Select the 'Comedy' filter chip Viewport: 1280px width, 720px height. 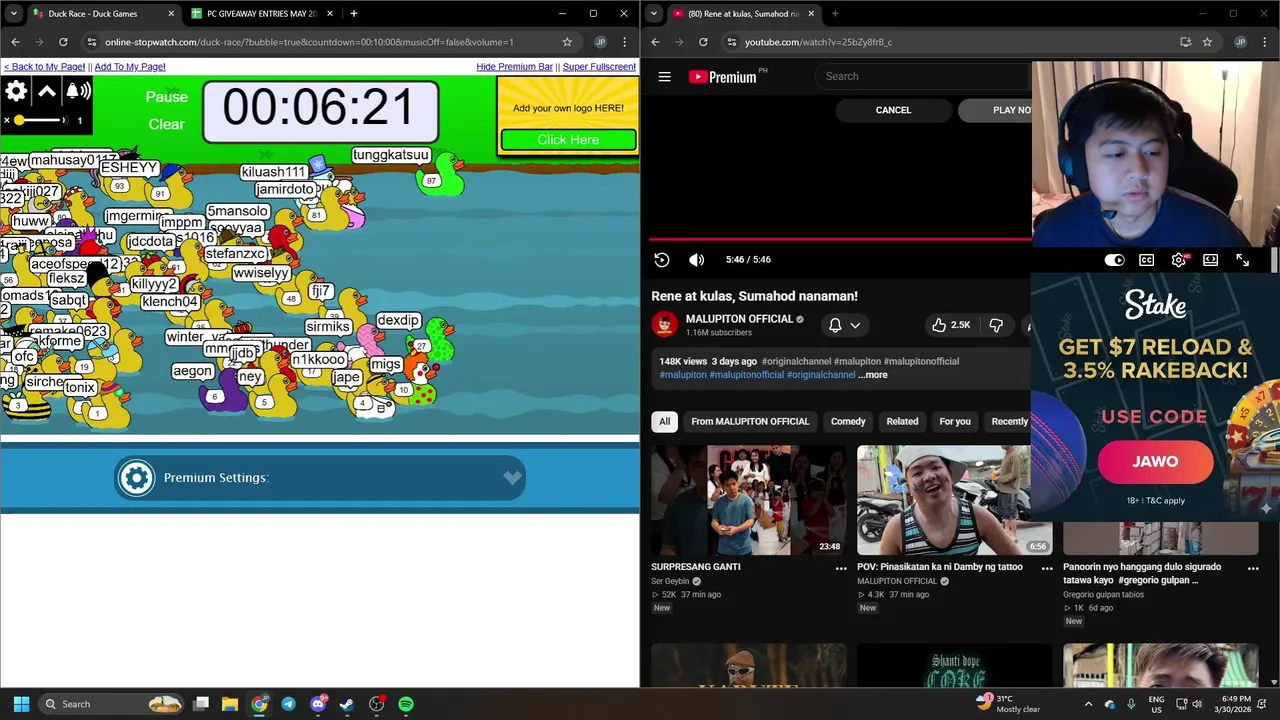[x=848, y=421]
